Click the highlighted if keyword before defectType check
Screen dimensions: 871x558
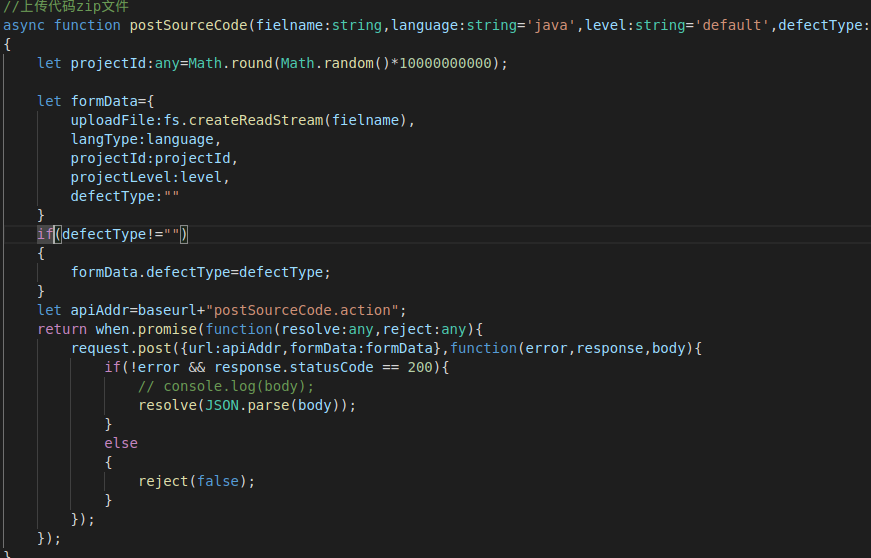(x=45, y=234)
